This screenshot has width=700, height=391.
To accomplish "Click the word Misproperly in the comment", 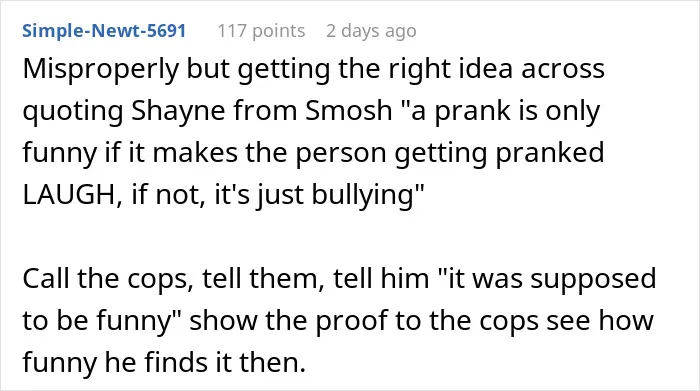I will coord(100,70).
